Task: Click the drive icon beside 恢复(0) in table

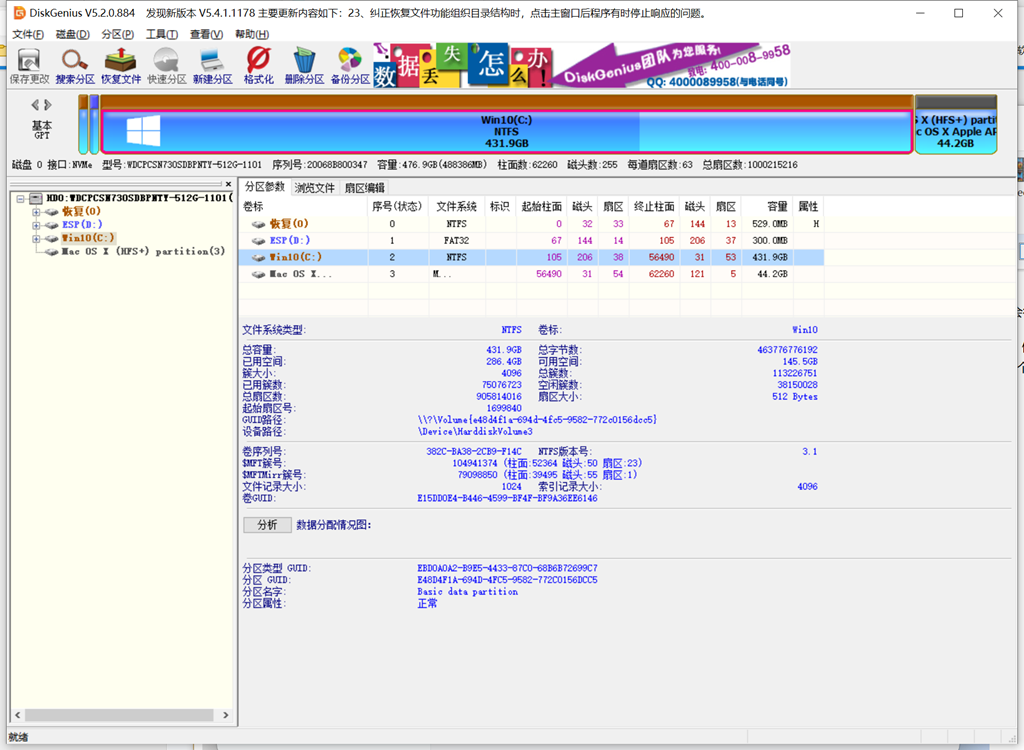Action: [259, 224]
